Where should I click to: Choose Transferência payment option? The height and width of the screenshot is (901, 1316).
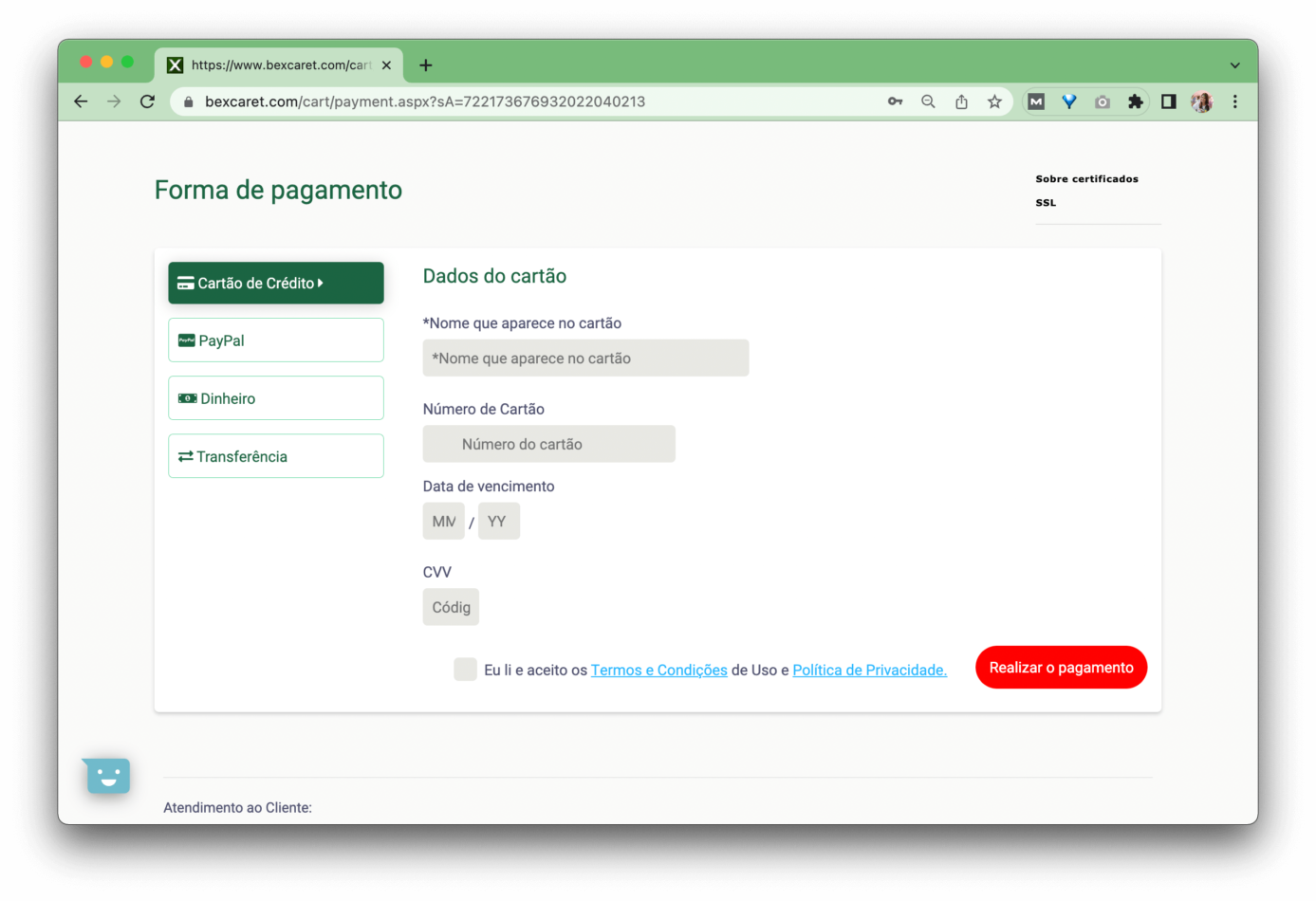(x=276, y=456)
